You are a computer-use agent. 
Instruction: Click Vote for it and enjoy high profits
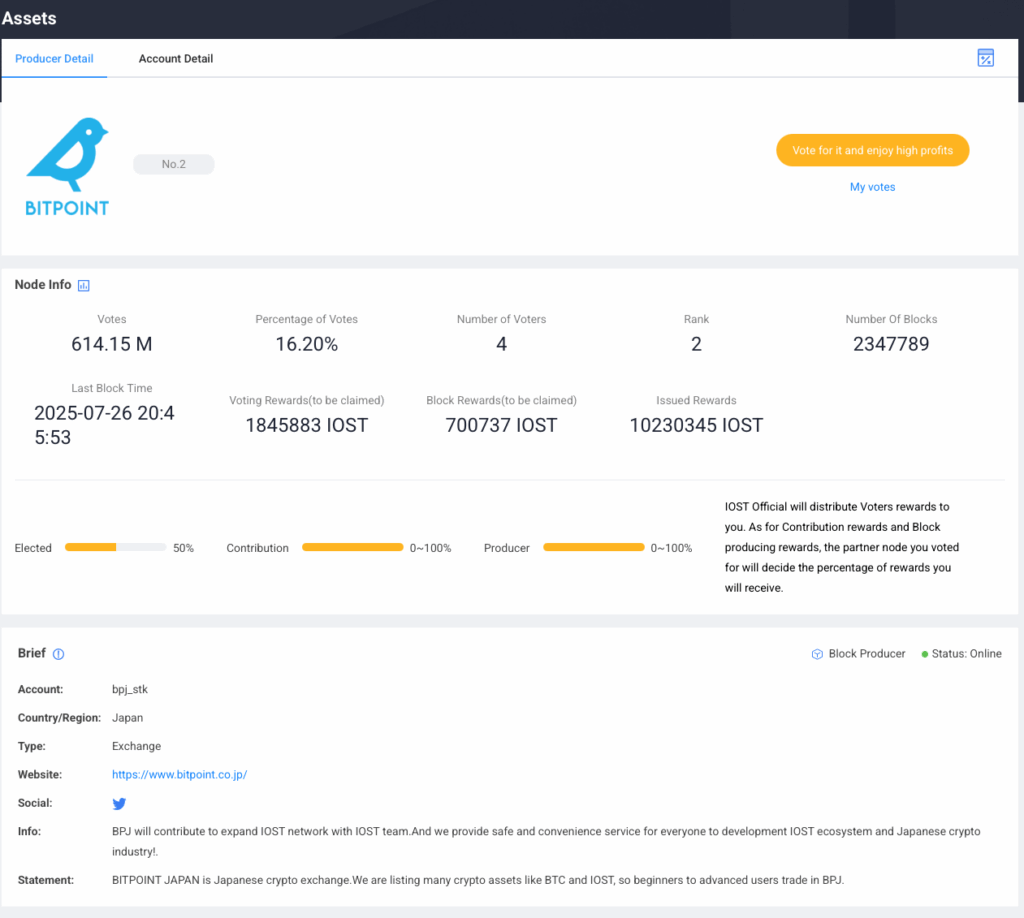[872, 150]
